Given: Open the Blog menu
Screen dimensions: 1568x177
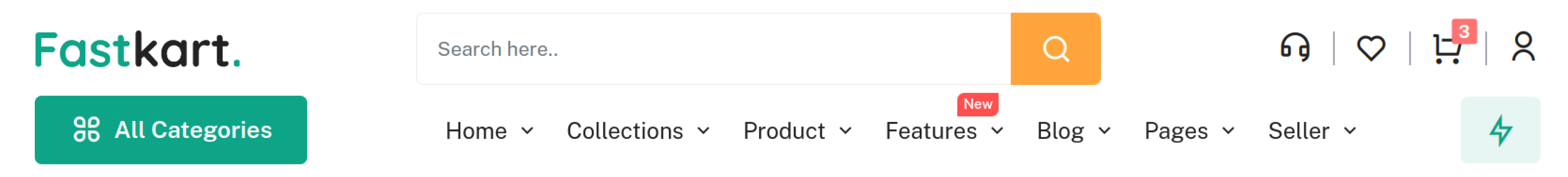Looking at the screenshot, I should pyautogui.click(x=1073, y=131).
